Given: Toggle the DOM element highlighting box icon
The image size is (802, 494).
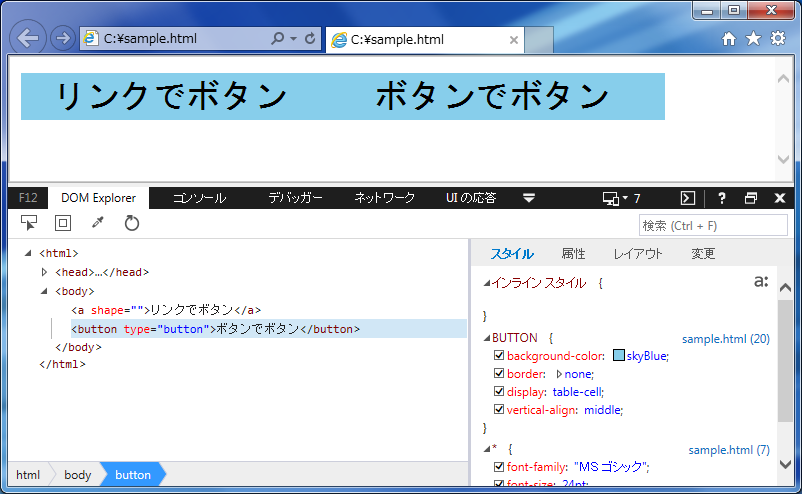Looking at the screenshot, I should click(63, 223).
